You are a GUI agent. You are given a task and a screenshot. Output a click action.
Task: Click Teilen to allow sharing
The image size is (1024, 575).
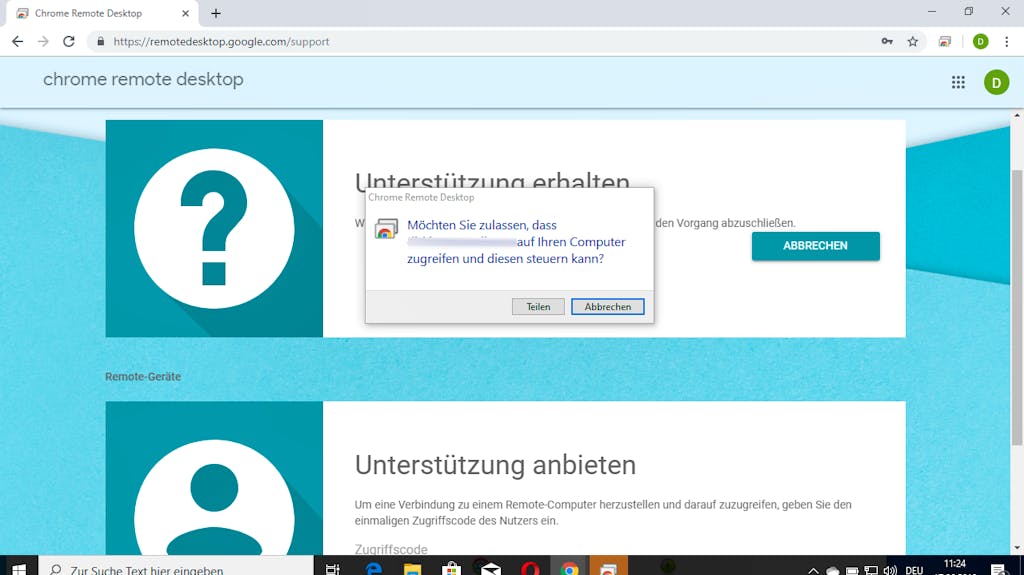tap(538, 306)
